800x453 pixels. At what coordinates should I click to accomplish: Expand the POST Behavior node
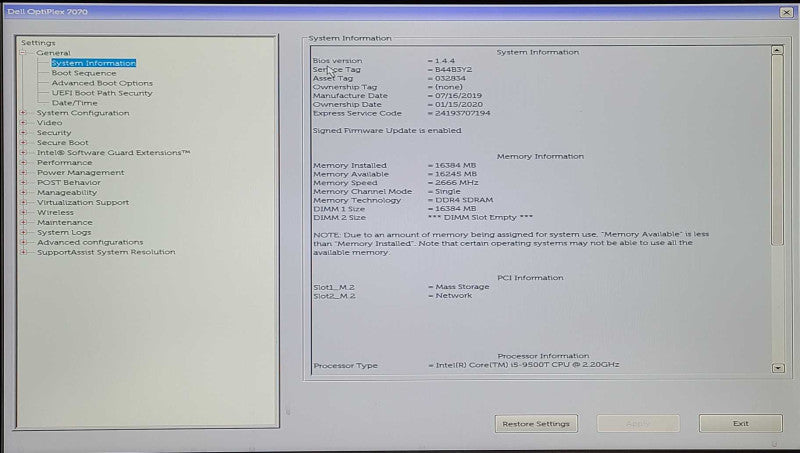coord(23,182)
